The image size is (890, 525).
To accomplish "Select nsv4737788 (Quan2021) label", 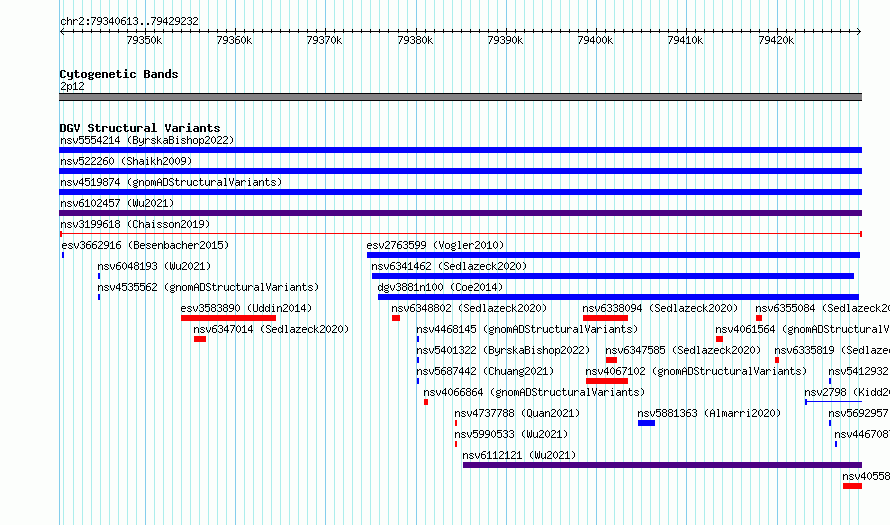I will pos(517,413).
